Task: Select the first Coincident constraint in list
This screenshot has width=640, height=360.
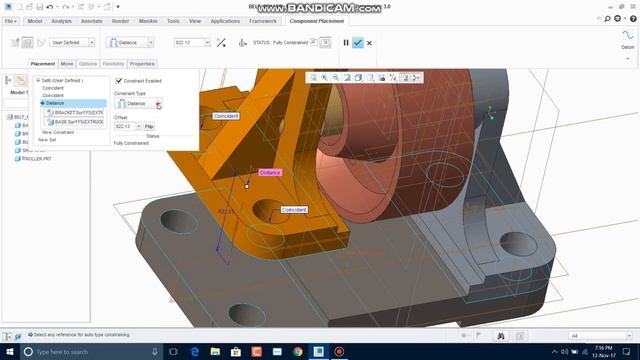Action: tap(53, 88)
